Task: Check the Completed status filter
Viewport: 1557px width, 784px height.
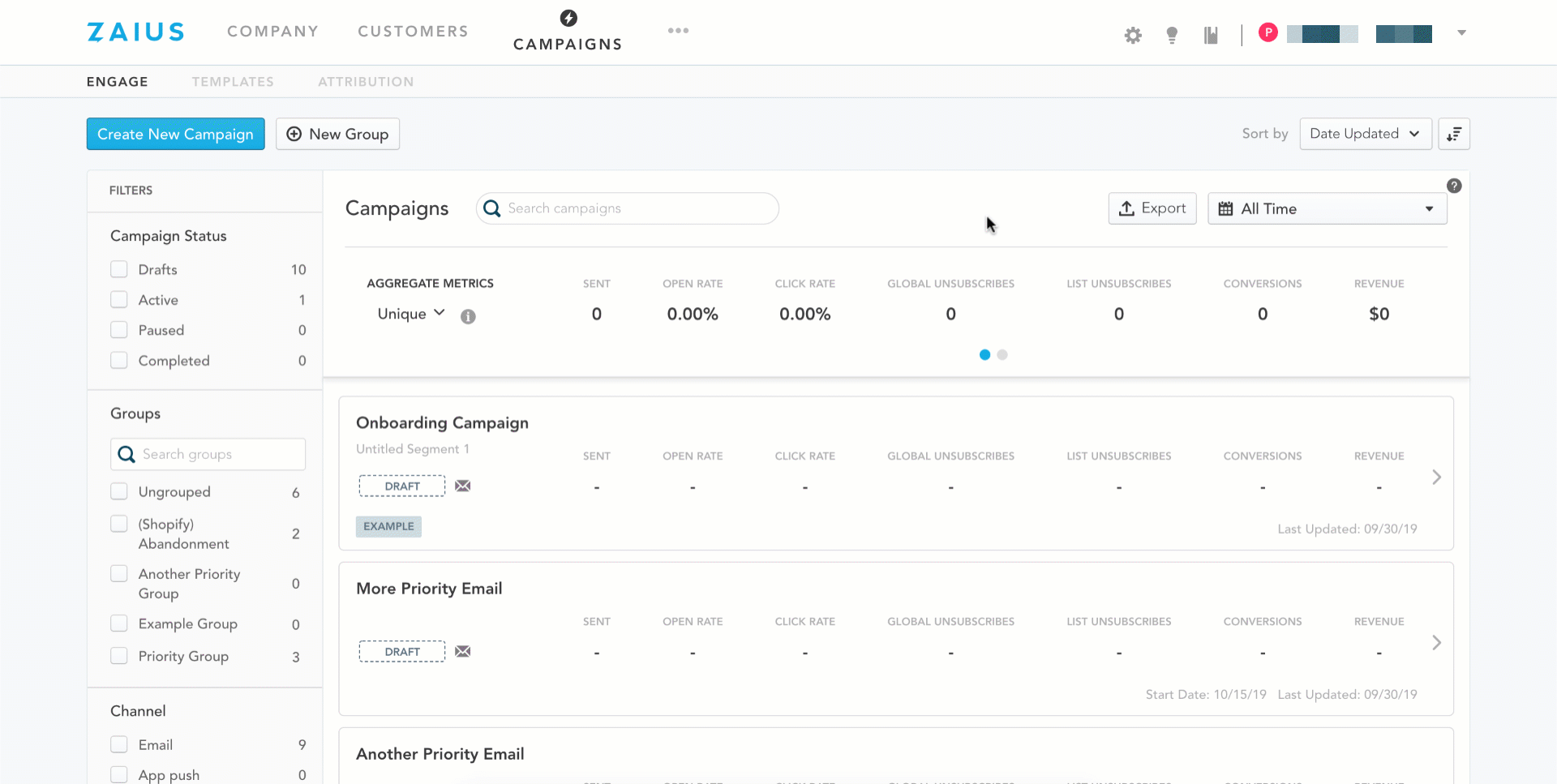Action: coord(119,360)
